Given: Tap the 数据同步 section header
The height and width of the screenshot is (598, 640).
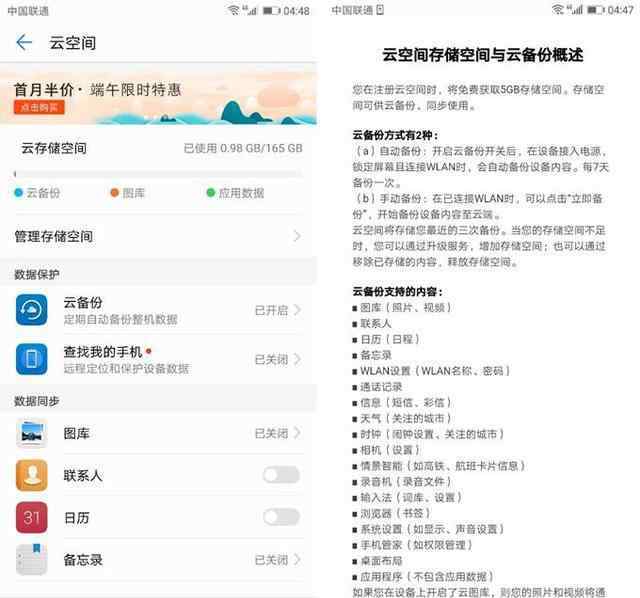Looking at the screenshot, I should pyautogui.click(x=37, y=401).
